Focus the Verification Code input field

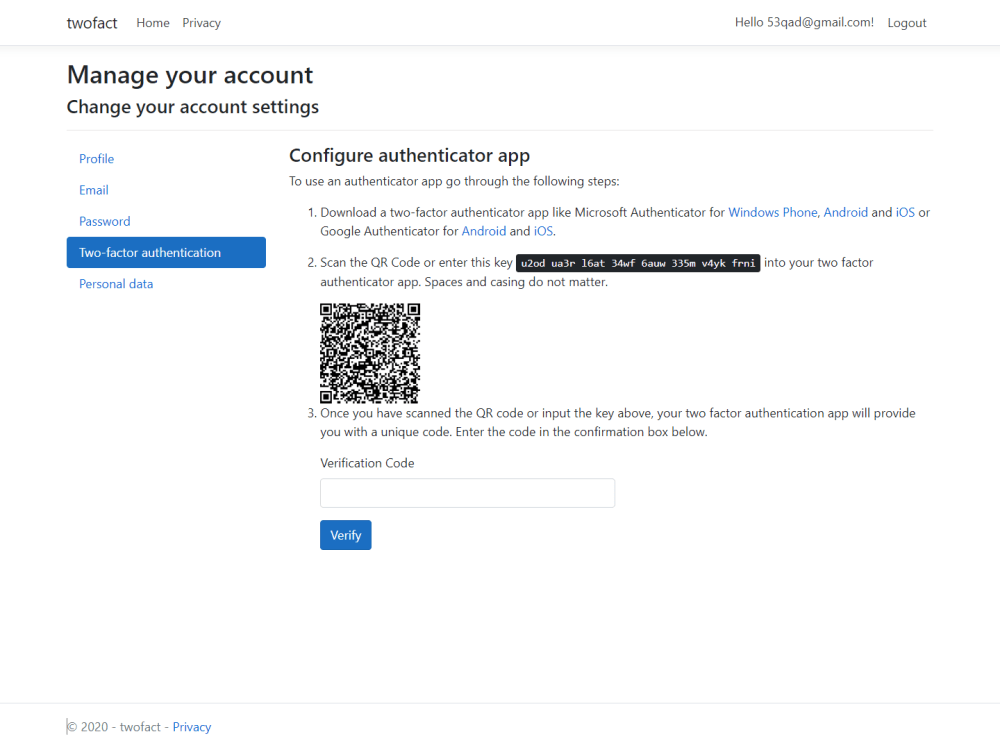coord(467,492)
